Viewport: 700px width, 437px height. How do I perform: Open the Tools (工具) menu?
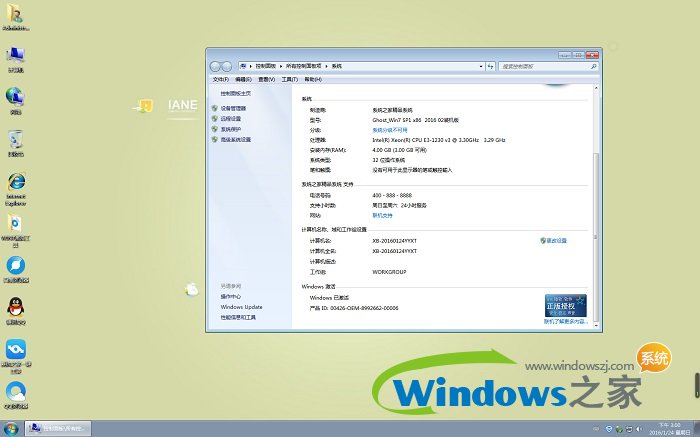click(x=289, y=79)
